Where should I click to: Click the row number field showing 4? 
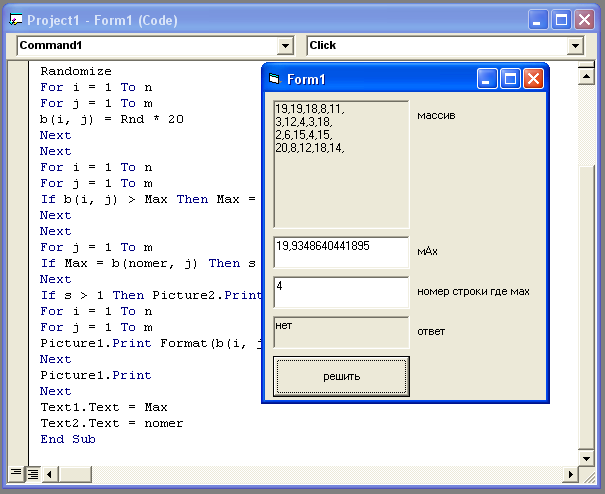[341, 292]
